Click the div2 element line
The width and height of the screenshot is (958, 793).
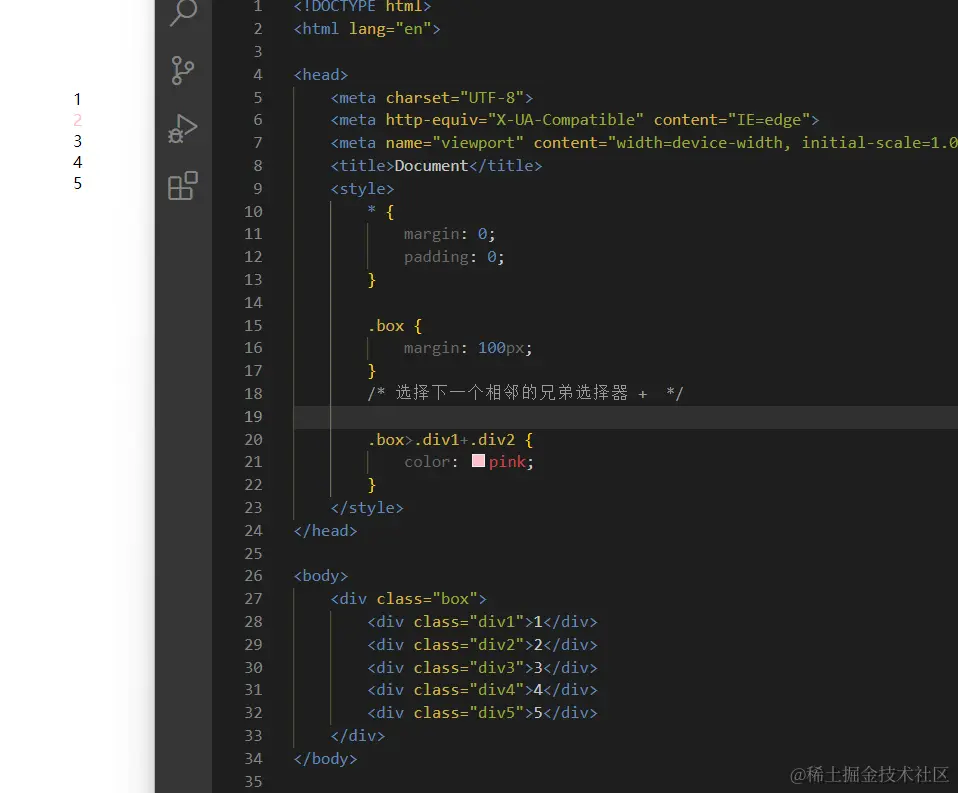click(483, 645)
